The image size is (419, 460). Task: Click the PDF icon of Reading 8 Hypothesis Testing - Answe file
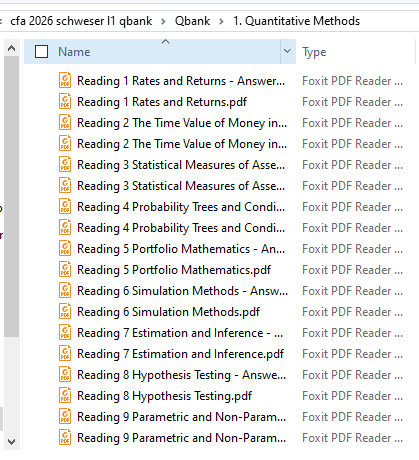tap(65, 375)
